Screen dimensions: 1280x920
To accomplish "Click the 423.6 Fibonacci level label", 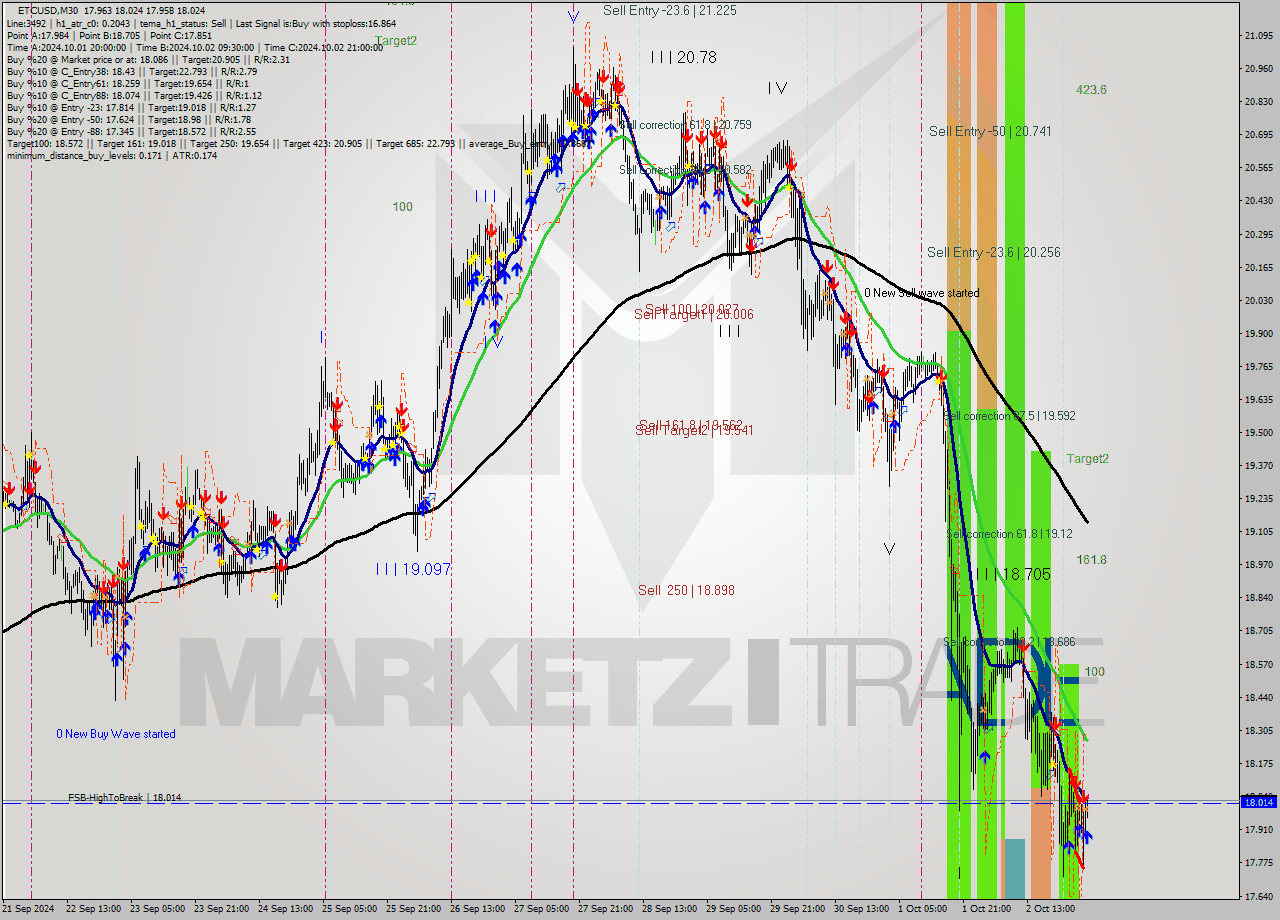I will tap(1091, 90).
